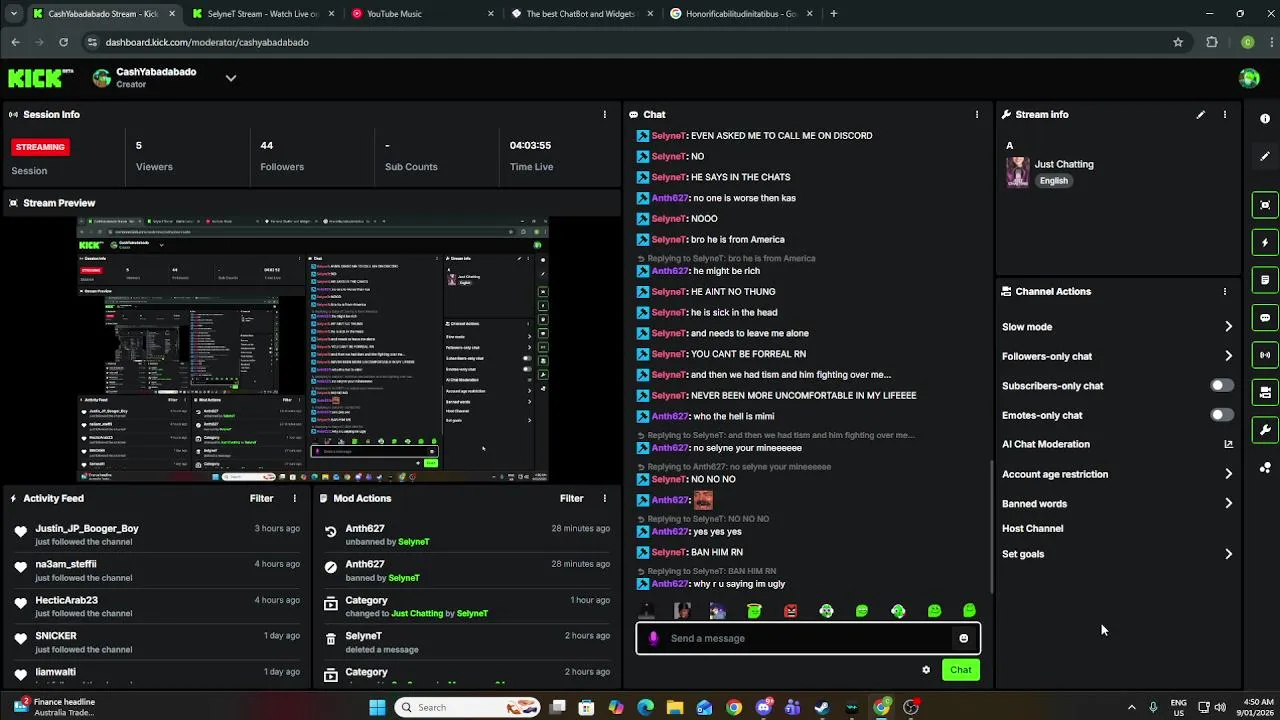This screenshot has height=720, width=1280.
Task: Expand Banned words
Action: tap(1228, 504)
